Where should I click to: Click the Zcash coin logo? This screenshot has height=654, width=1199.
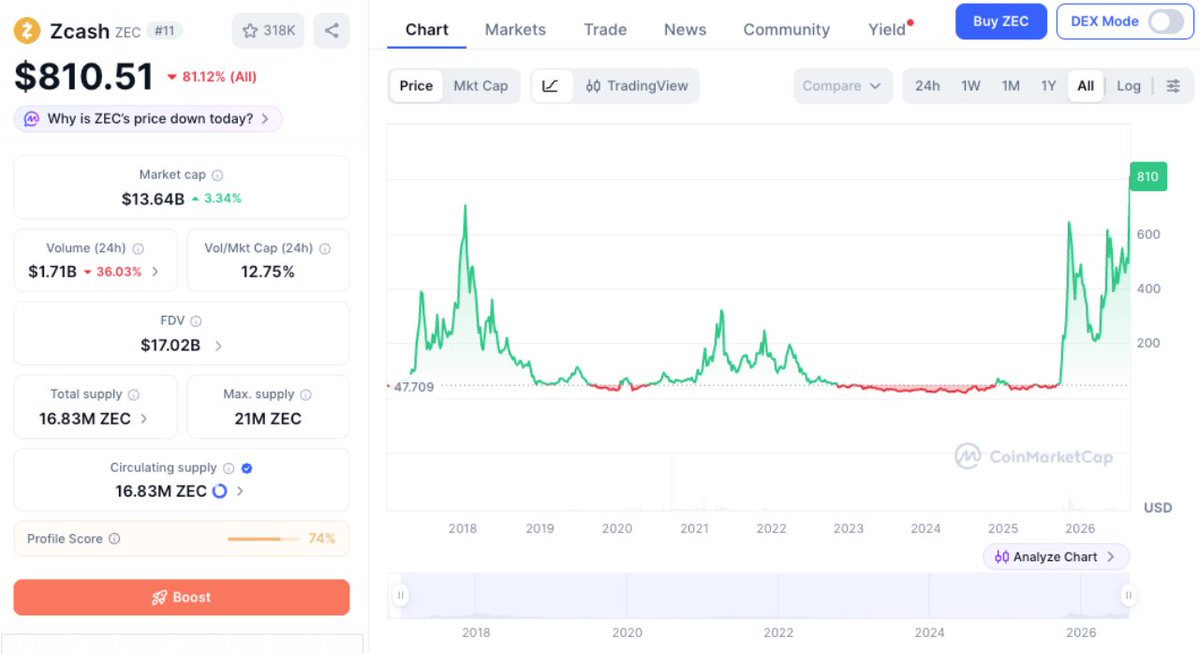coord(27,31)
